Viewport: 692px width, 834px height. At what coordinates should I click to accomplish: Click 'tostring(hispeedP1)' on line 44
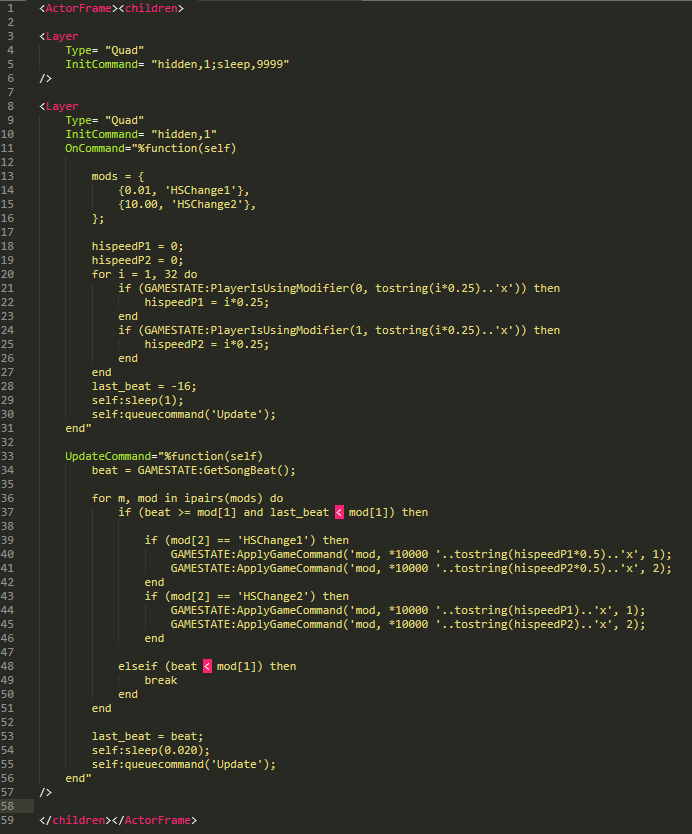519,611
